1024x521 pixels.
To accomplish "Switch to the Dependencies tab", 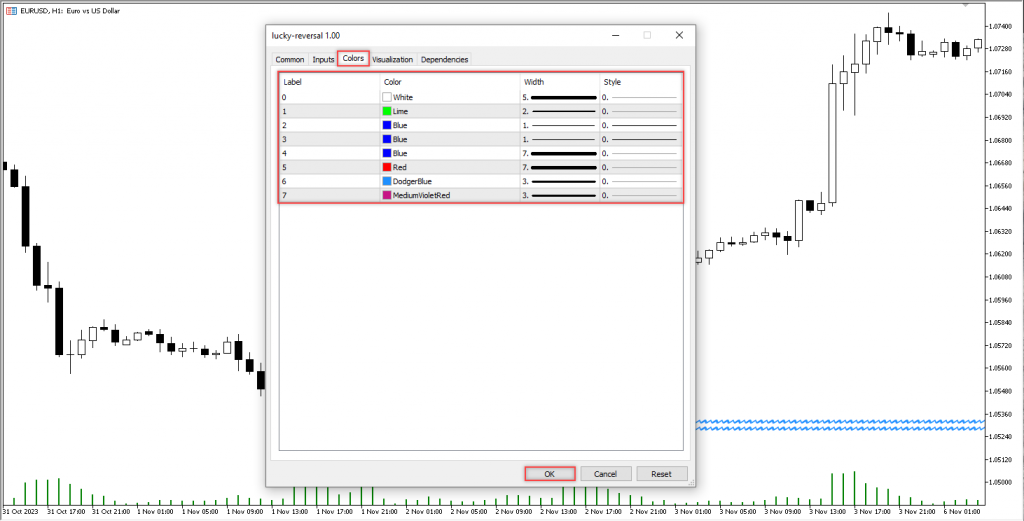I will pos(444,59).
